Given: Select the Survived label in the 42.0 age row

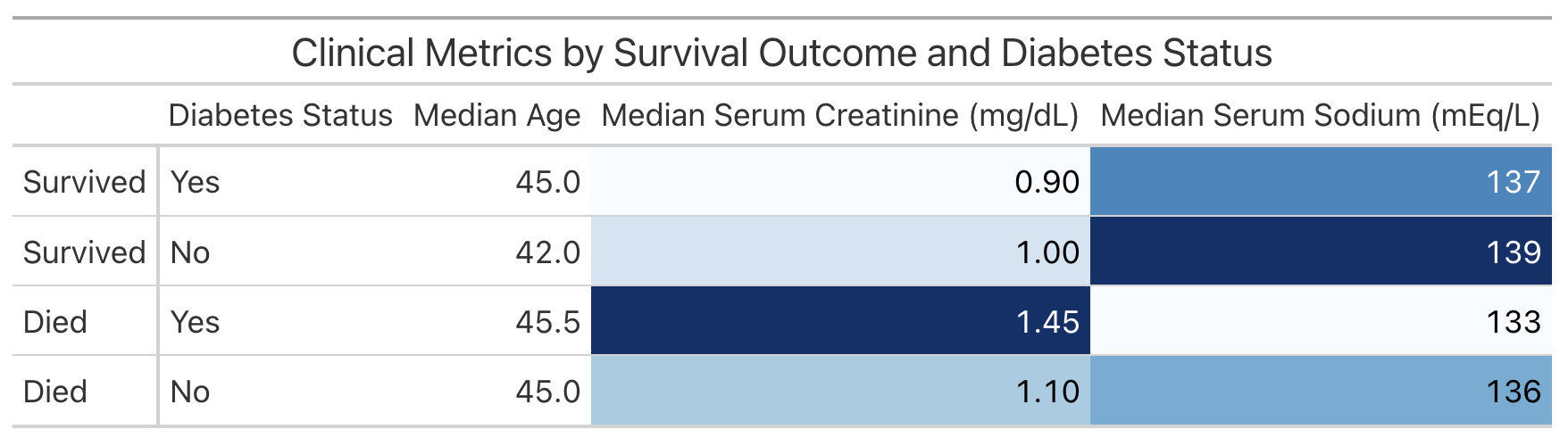Looking at the screenshot, I should pyautogui.click(x=84, y=252).
